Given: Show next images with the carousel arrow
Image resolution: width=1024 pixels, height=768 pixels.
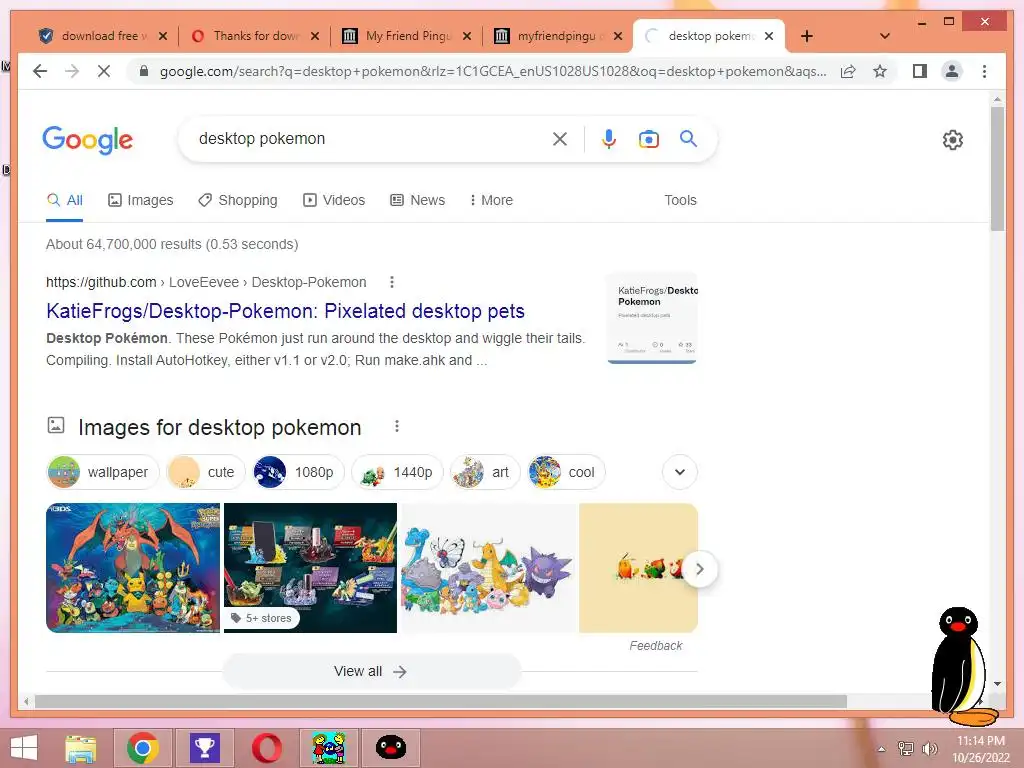Looking at the screenshot, I should (700, 569).
